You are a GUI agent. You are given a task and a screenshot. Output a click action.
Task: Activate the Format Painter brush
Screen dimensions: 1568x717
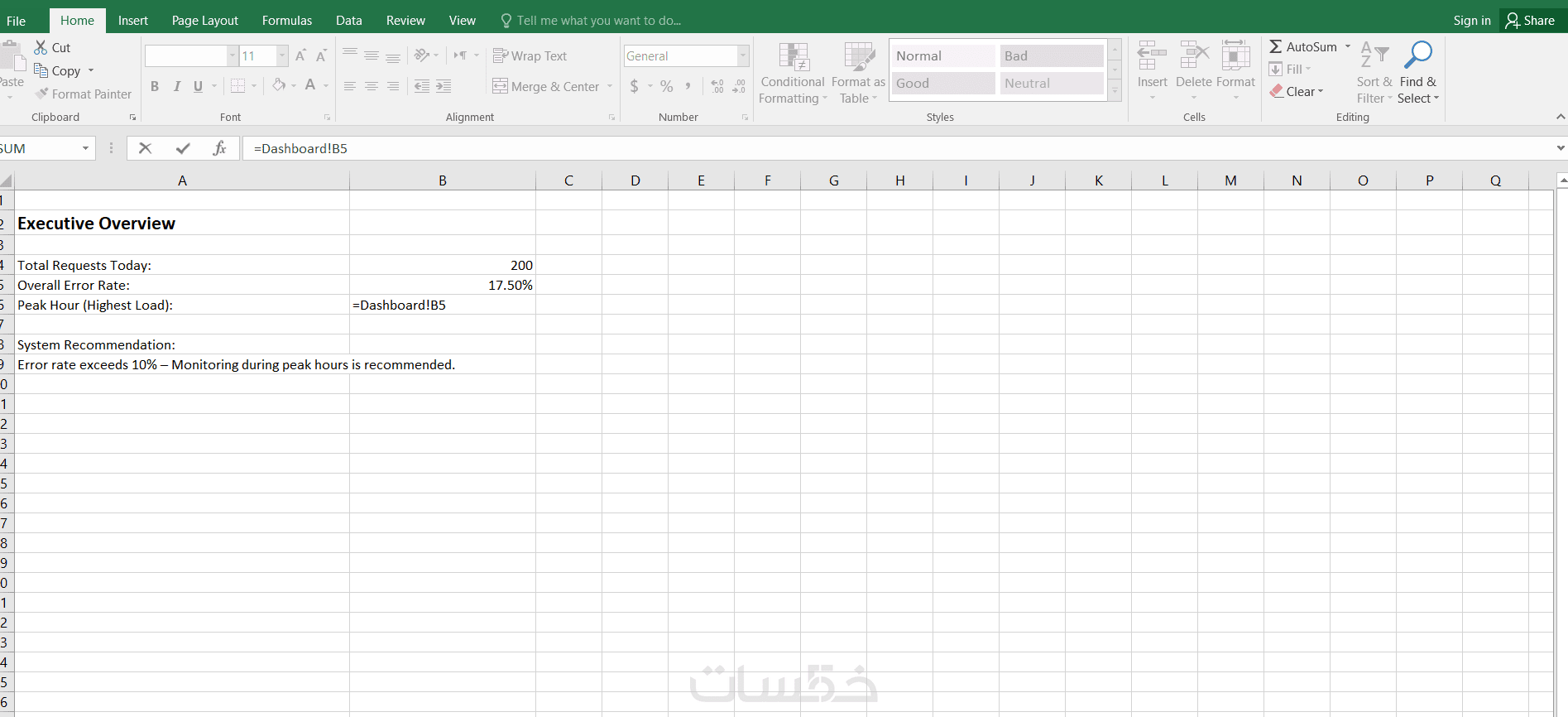41,94
